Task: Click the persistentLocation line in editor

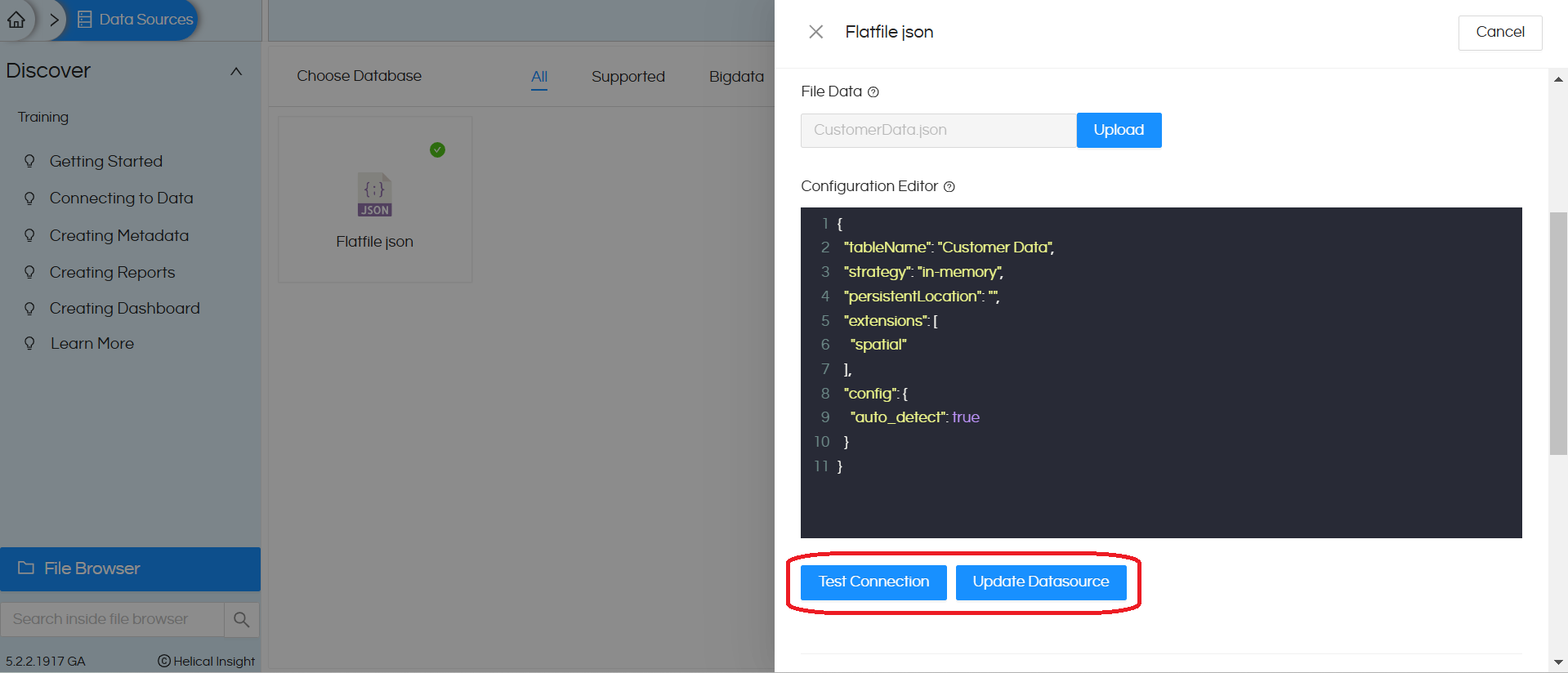Action: click(922, 296)
